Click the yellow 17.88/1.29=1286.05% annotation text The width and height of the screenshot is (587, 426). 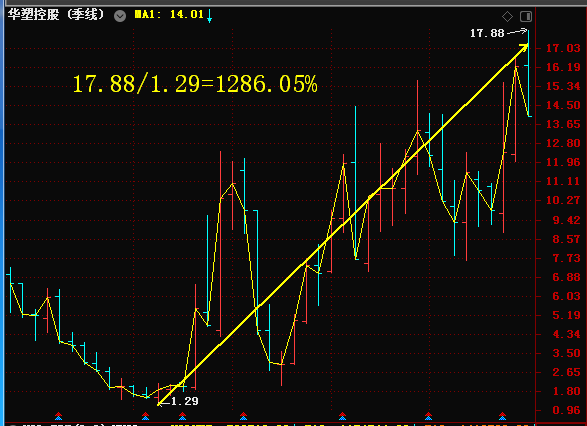pos(195,84)
